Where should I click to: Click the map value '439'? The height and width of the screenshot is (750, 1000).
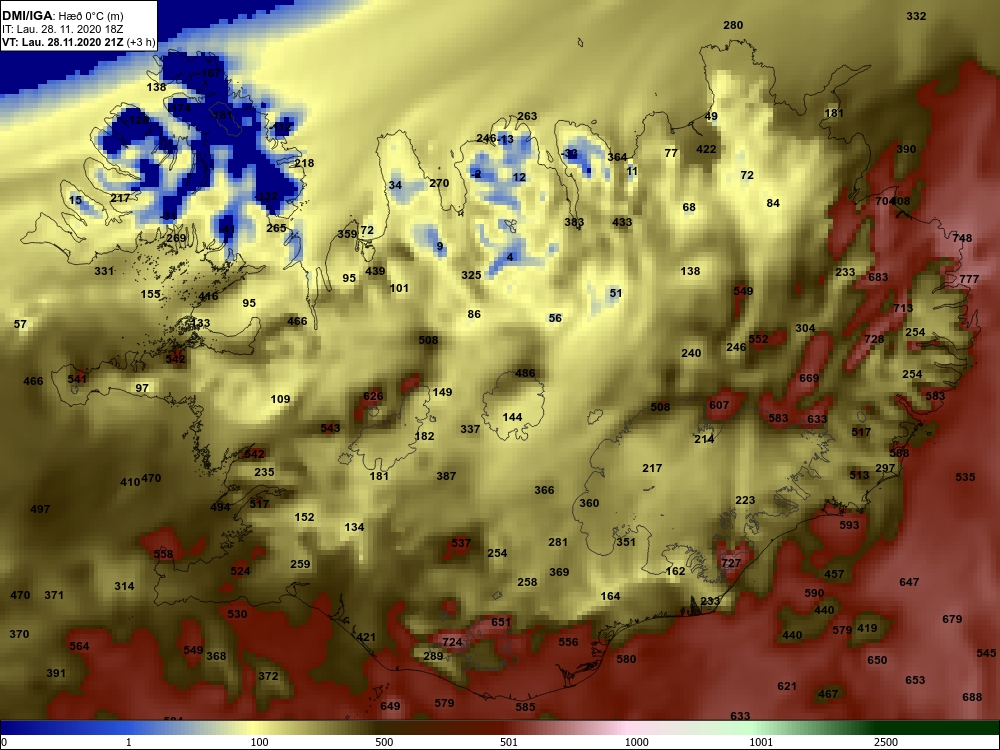[x=375, y=271]
